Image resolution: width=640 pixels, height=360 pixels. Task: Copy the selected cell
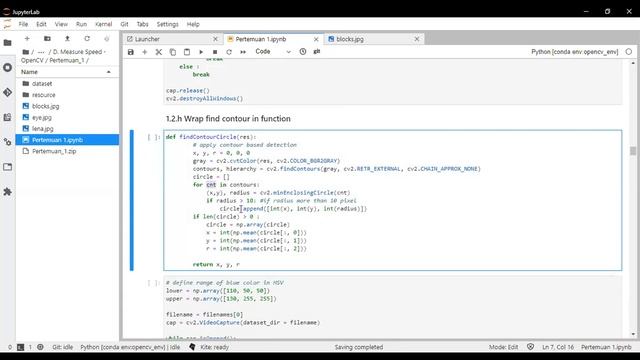coord(173,52)
